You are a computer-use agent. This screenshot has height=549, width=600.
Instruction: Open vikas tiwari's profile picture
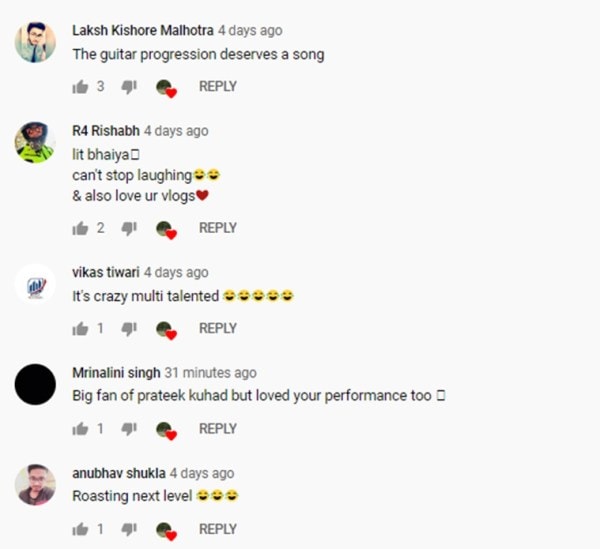tap(35, 284)
